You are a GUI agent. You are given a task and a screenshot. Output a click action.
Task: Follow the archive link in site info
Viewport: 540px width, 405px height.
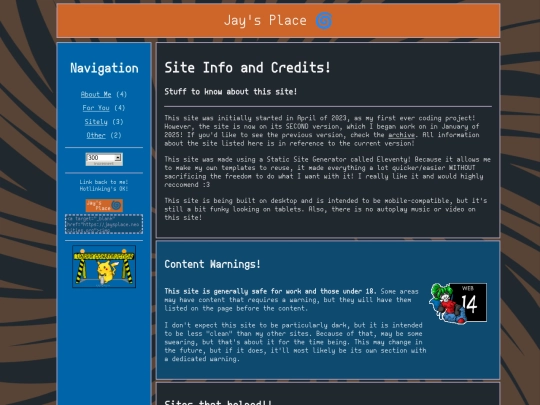[x=401, y=135]
